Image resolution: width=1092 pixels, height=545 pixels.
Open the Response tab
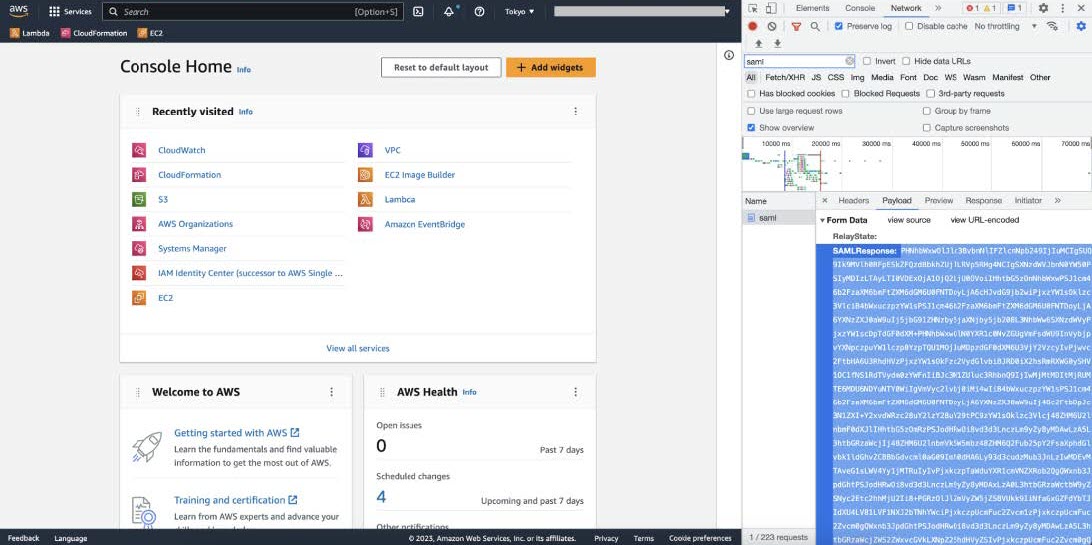tap(983, 200)
